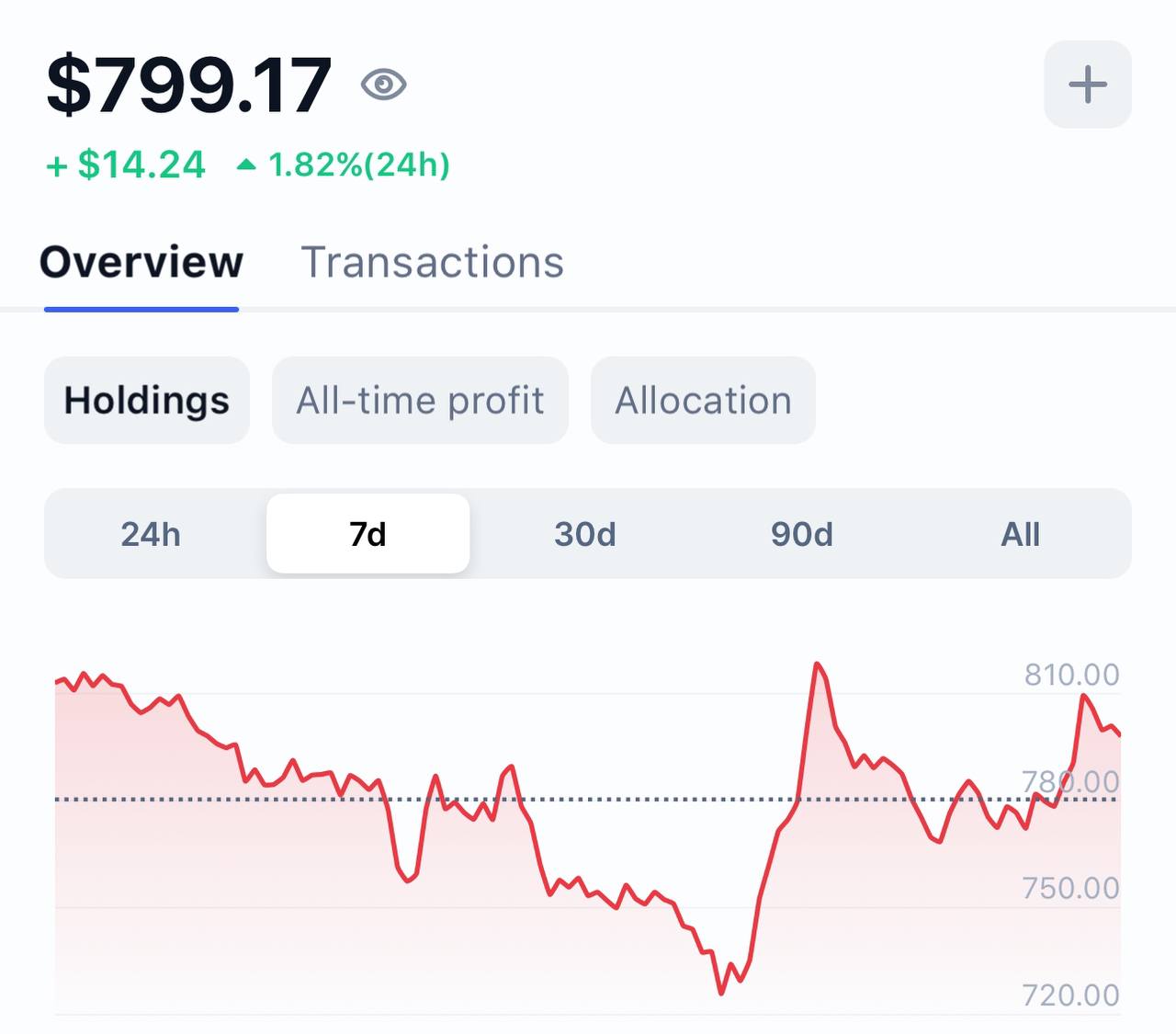
Task: Click the lowest dip of the chart line
Action: coord(721,992)
